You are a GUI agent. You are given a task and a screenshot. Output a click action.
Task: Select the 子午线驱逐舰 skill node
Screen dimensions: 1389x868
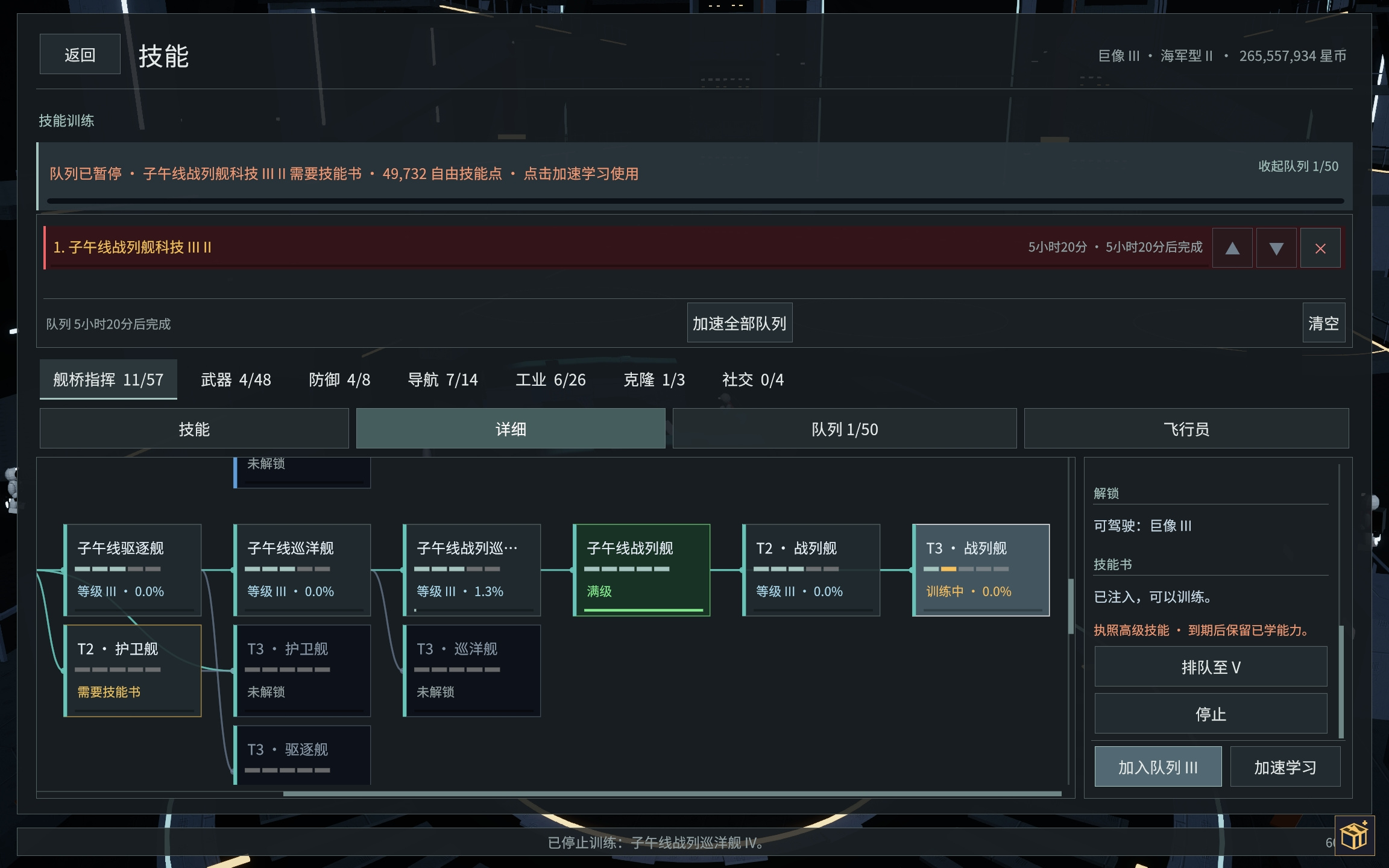(x=133, y=570)
